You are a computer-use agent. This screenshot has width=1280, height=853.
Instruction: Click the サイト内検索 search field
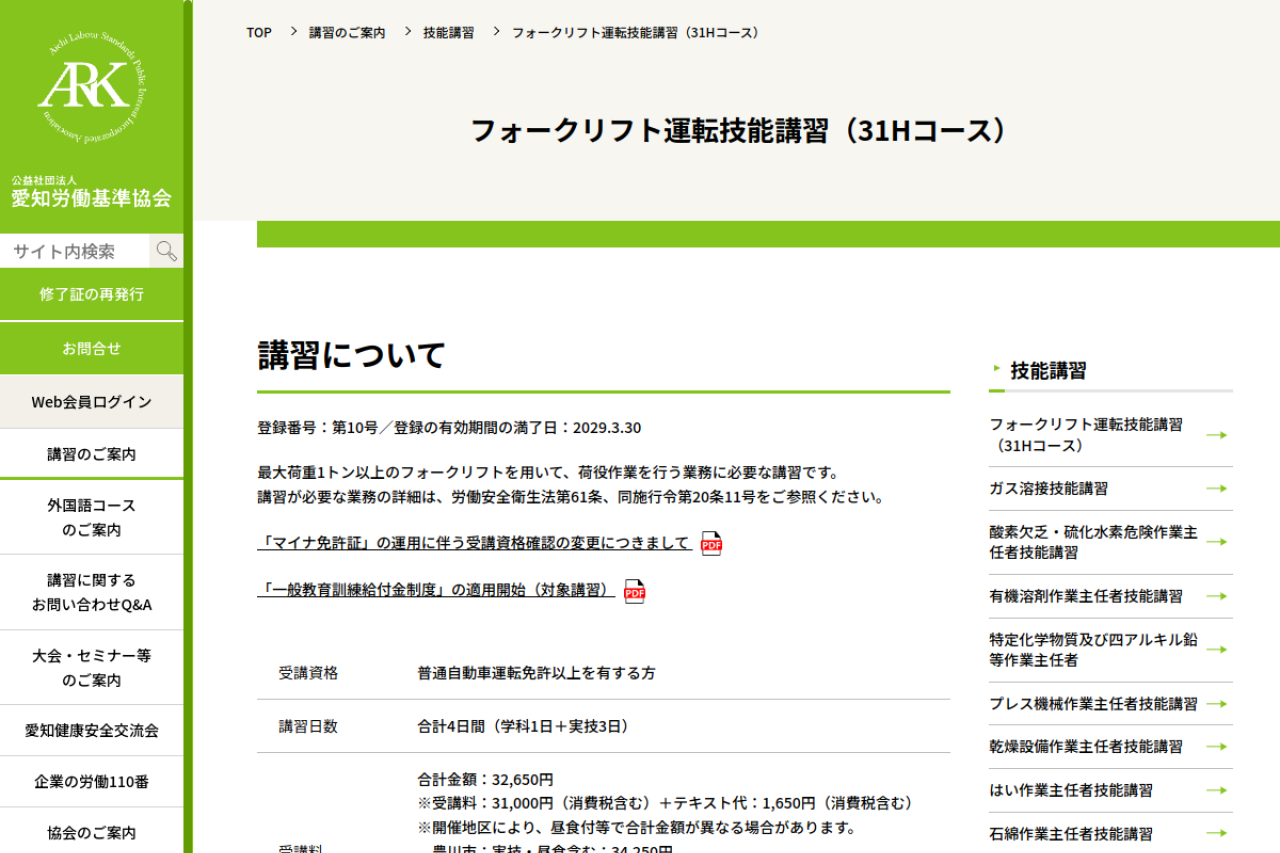pyautogui.click(x=75, y=251)
